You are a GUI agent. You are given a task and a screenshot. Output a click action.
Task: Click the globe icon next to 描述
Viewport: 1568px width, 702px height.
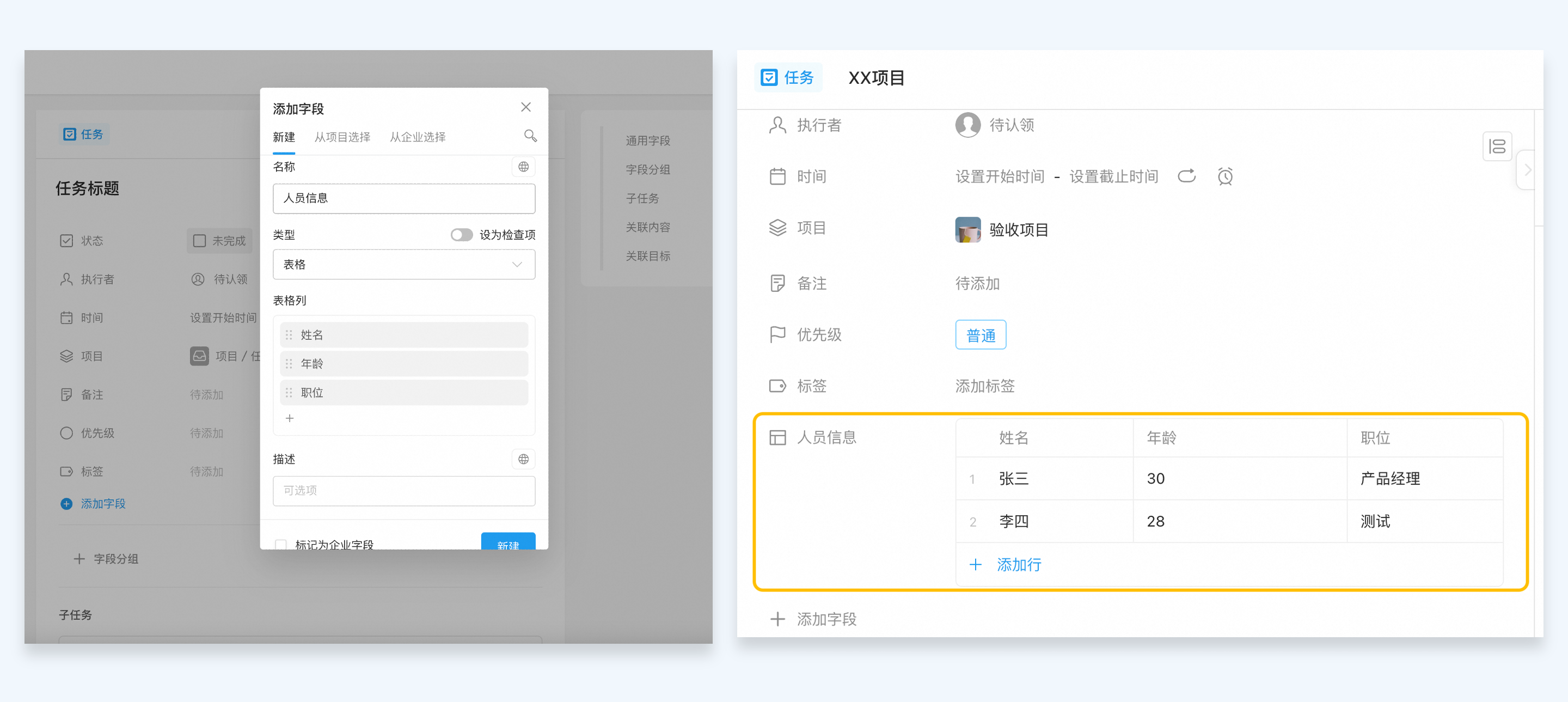click(523, 459)
